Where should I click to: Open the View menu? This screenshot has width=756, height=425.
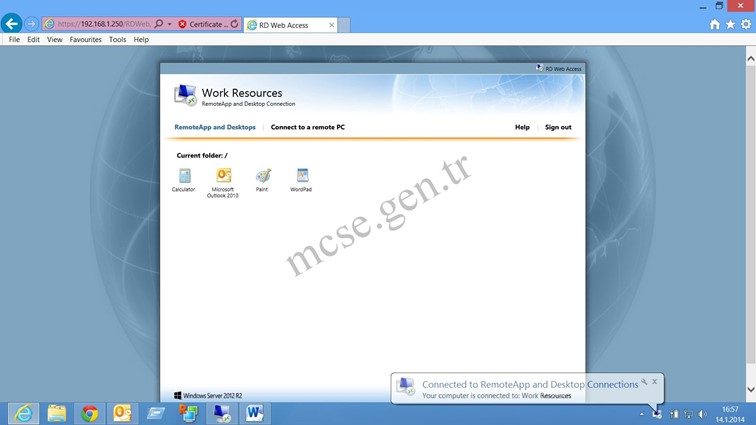(54, 40)
